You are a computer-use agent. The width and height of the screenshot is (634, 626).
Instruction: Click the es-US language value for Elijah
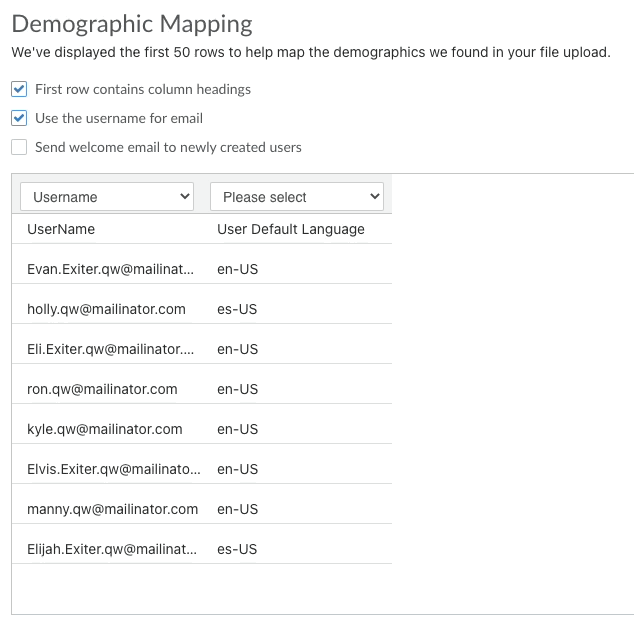pos(237,549)
